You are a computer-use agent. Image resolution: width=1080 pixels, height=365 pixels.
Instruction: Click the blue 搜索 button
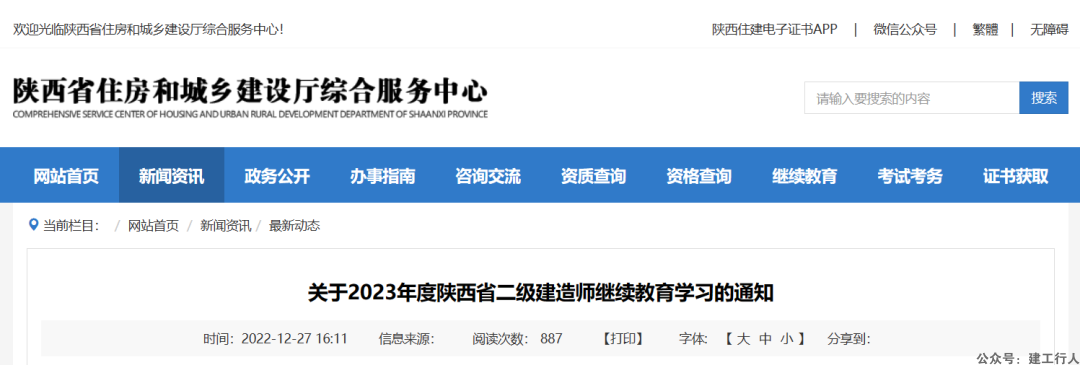[1043, 98]
